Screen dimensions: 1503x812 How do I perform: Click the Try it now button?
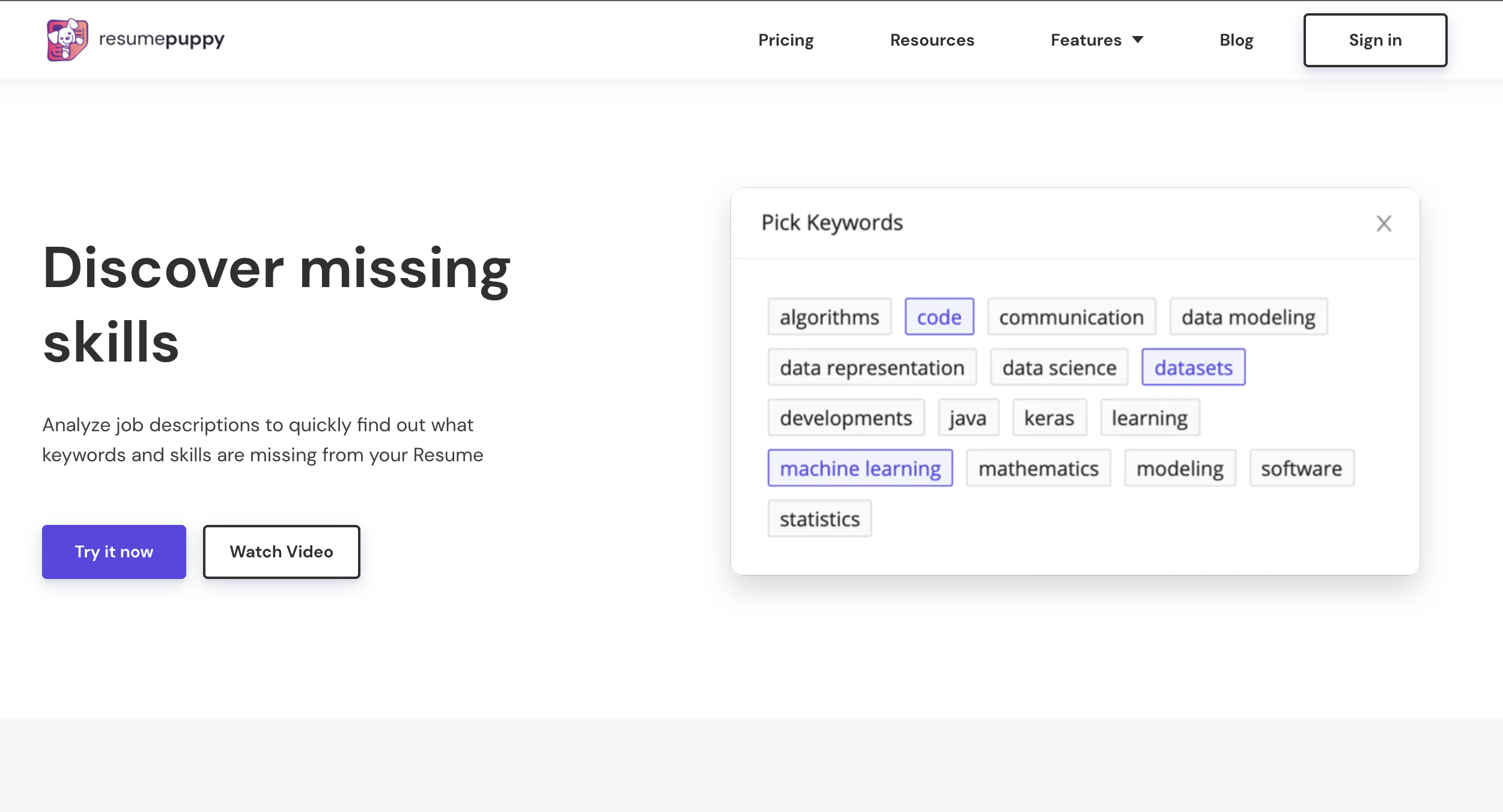114,551
